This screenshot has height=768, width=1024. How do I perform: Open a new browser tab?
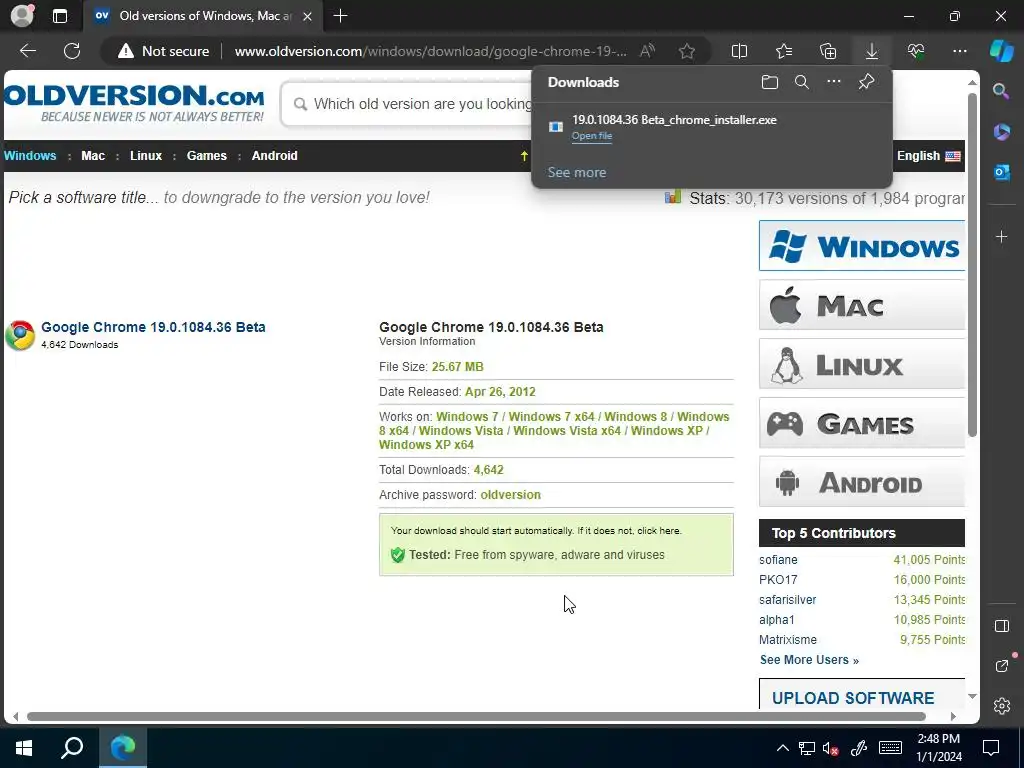click(x=340, y=16)
